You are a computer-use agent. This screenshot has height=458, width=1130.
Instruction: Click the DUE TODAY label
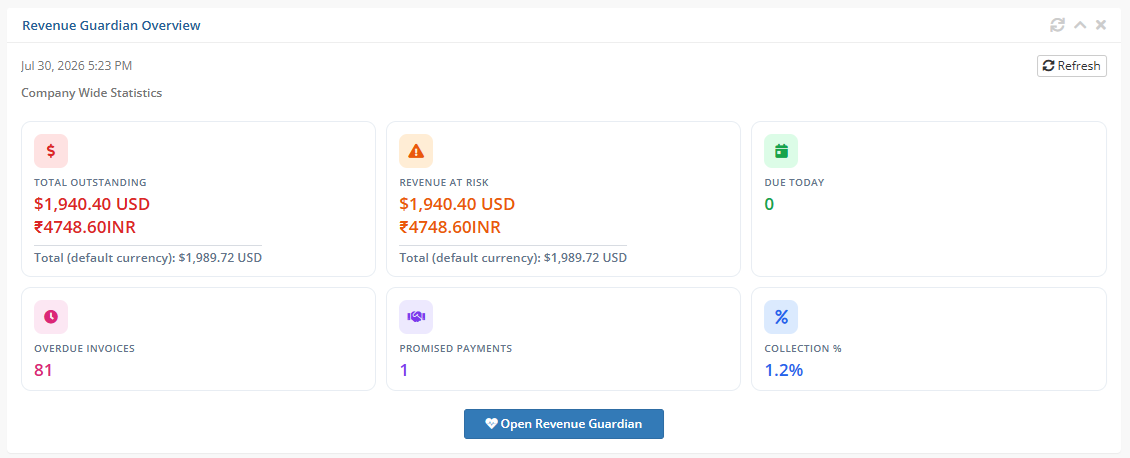794,182
